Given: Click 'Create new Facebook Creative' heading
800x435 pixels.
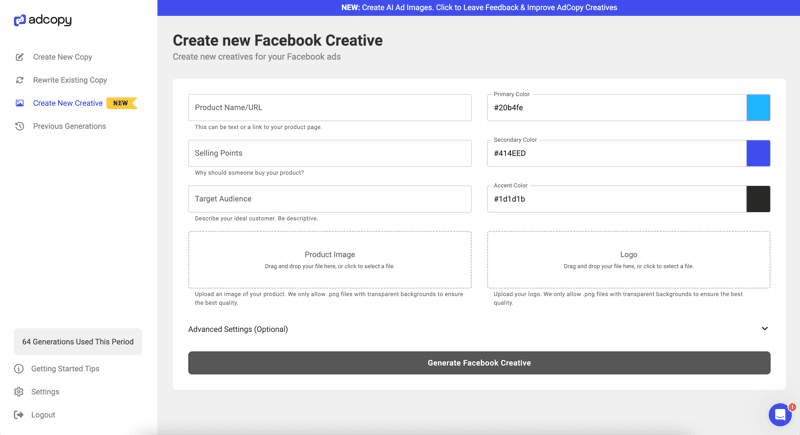Looking at the screenshot, I should pos(278,40).
